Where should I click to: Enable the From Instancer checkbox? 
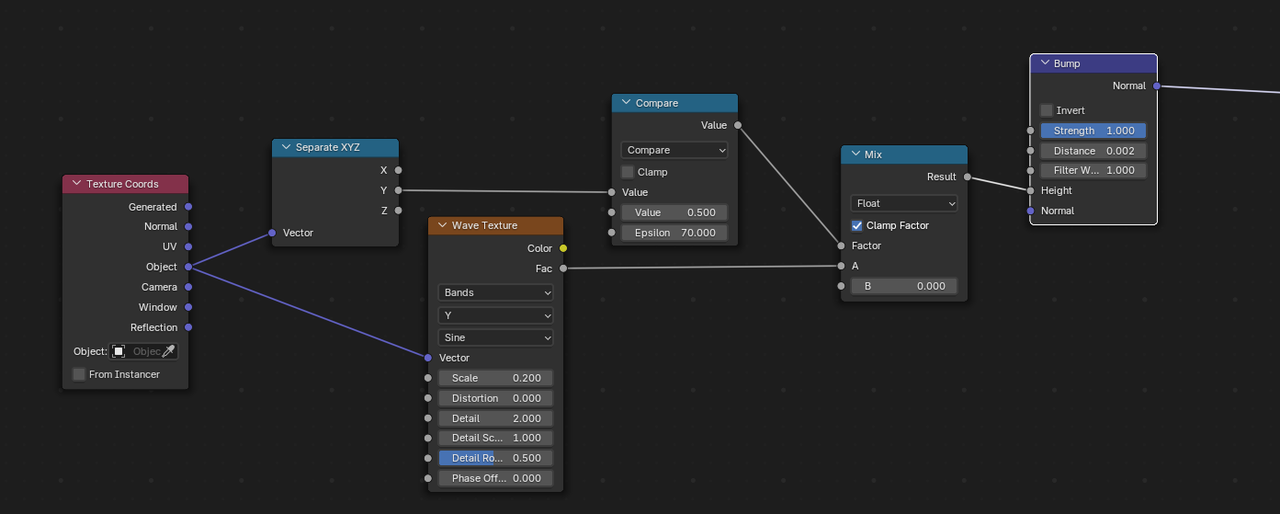click(x=80, y=374)
